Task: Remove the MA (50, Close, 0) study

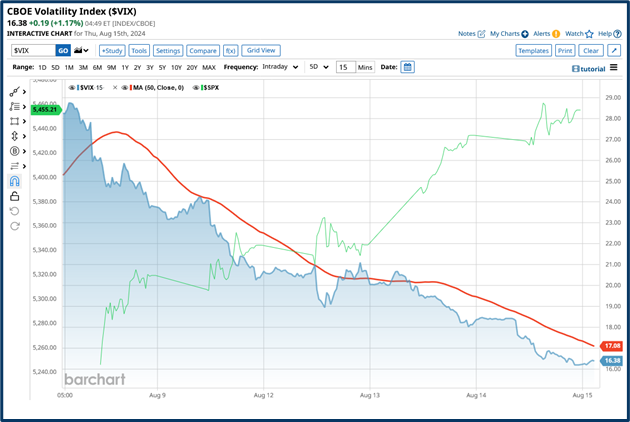Action: pos(115,88)
